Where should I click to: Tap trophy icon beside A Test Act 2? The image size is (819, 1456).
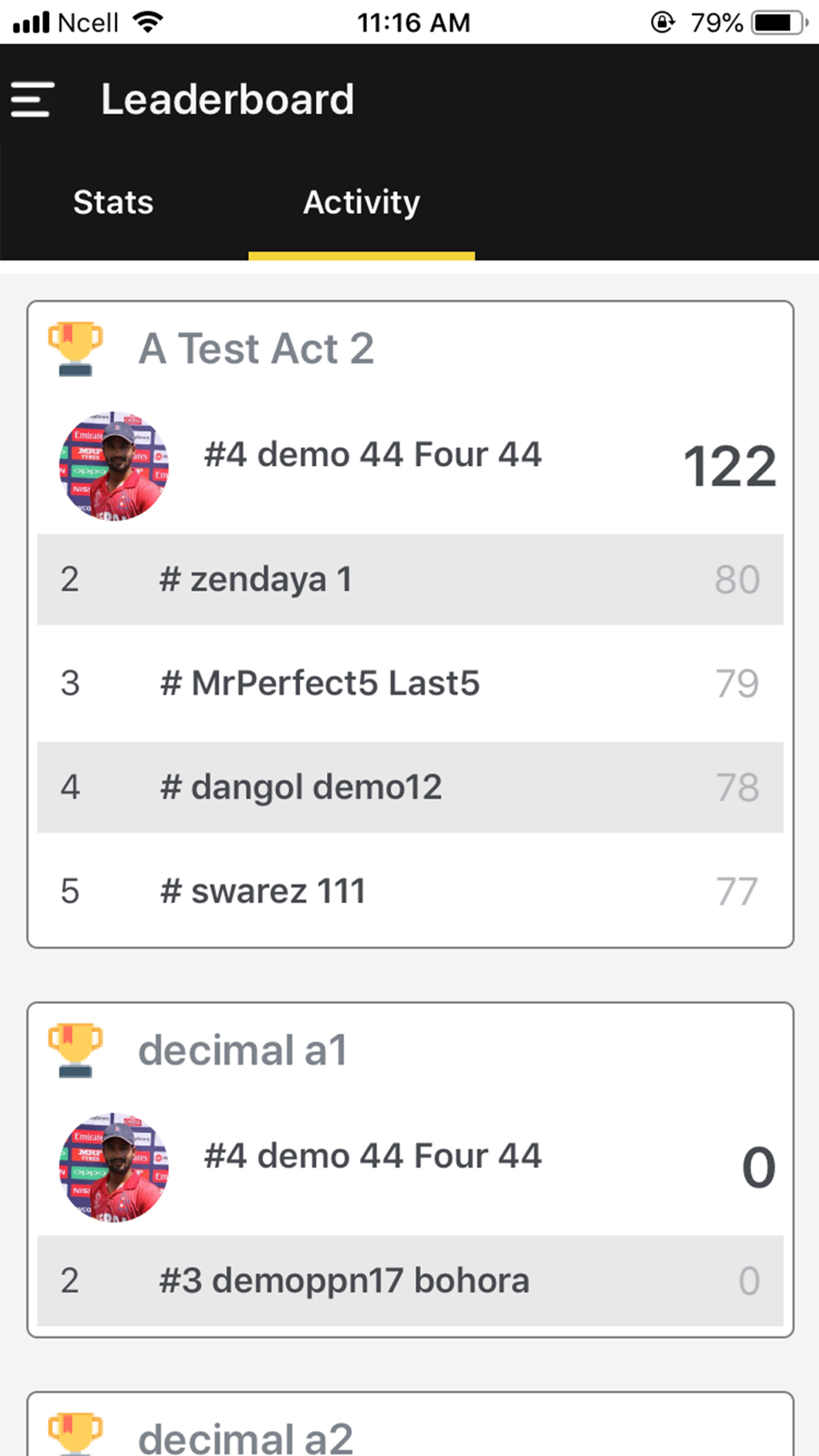(75, 349)
